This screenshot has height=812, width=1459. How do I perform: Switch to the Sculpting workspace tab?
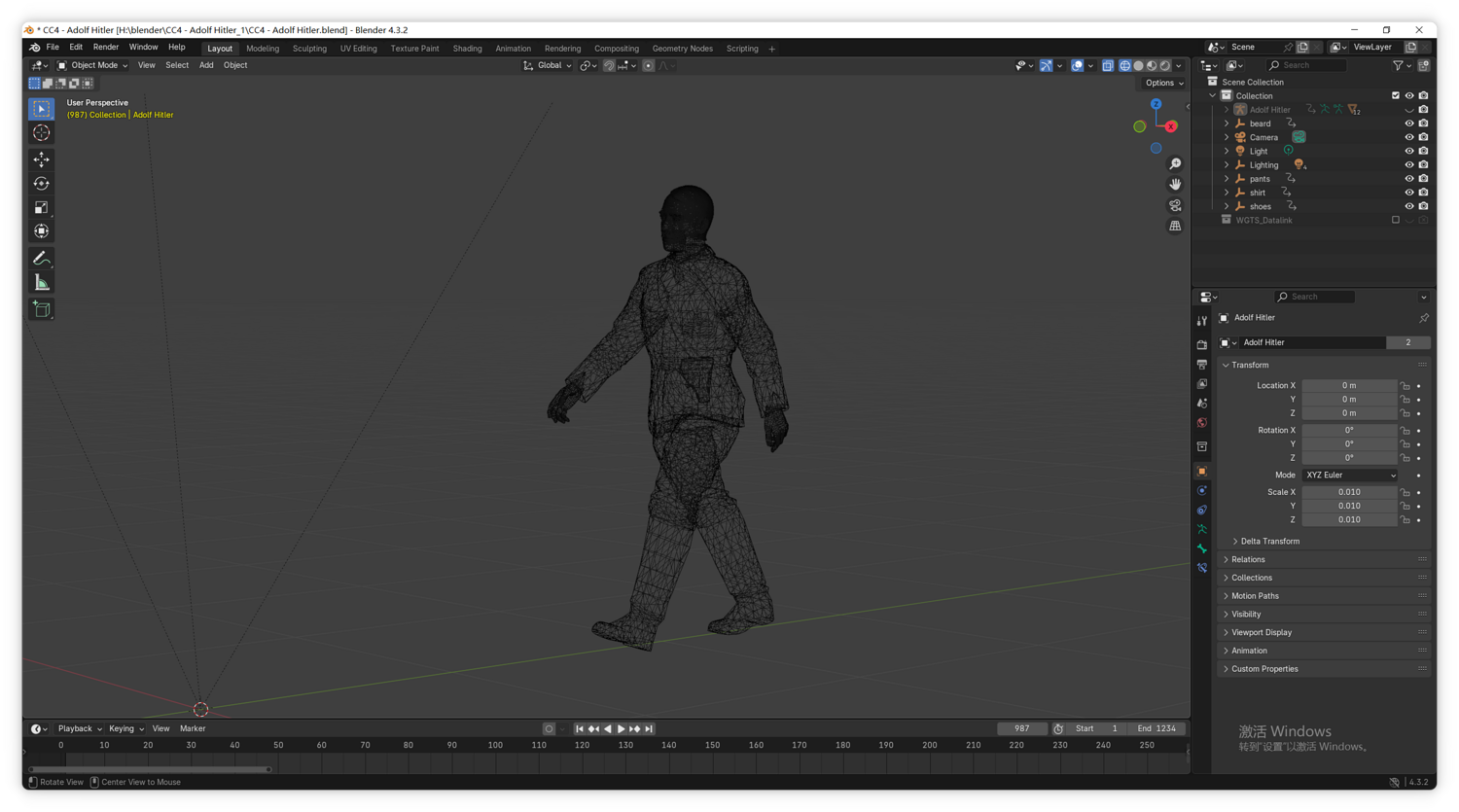tap(309, 49)
